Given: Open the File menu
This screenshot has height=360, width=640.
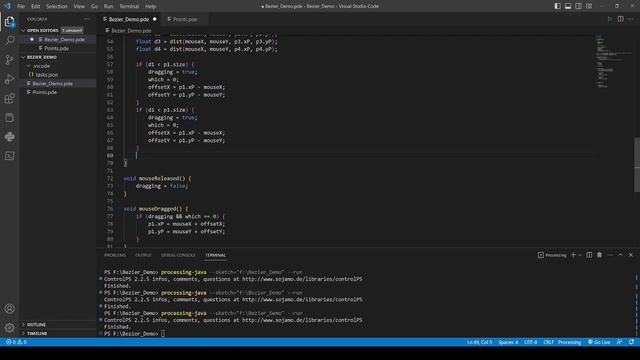Looking at the screenshot, I should pyautogui.click(x=21, y=6).
